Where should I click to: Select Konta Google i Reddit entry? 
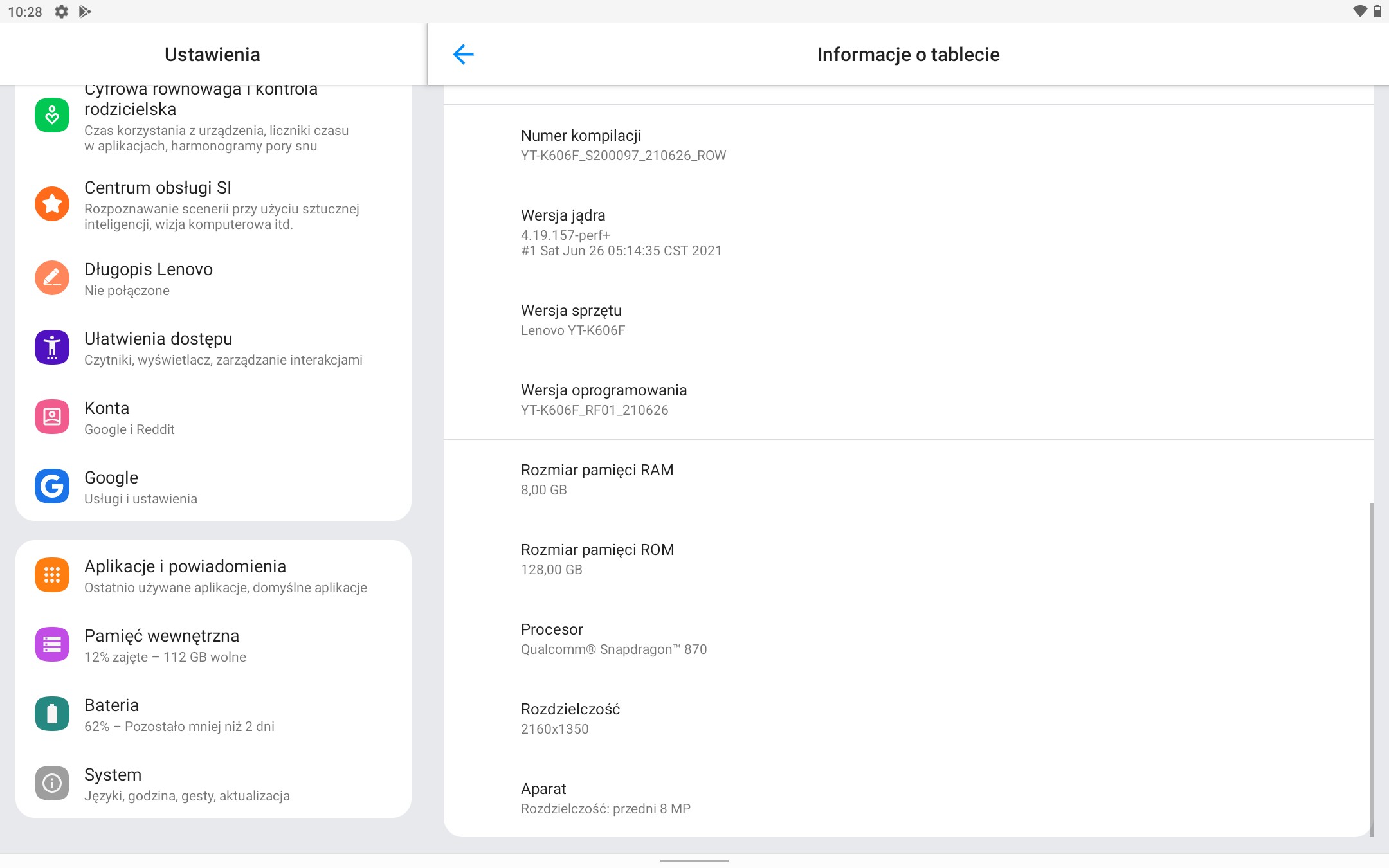tap(213, 417)
